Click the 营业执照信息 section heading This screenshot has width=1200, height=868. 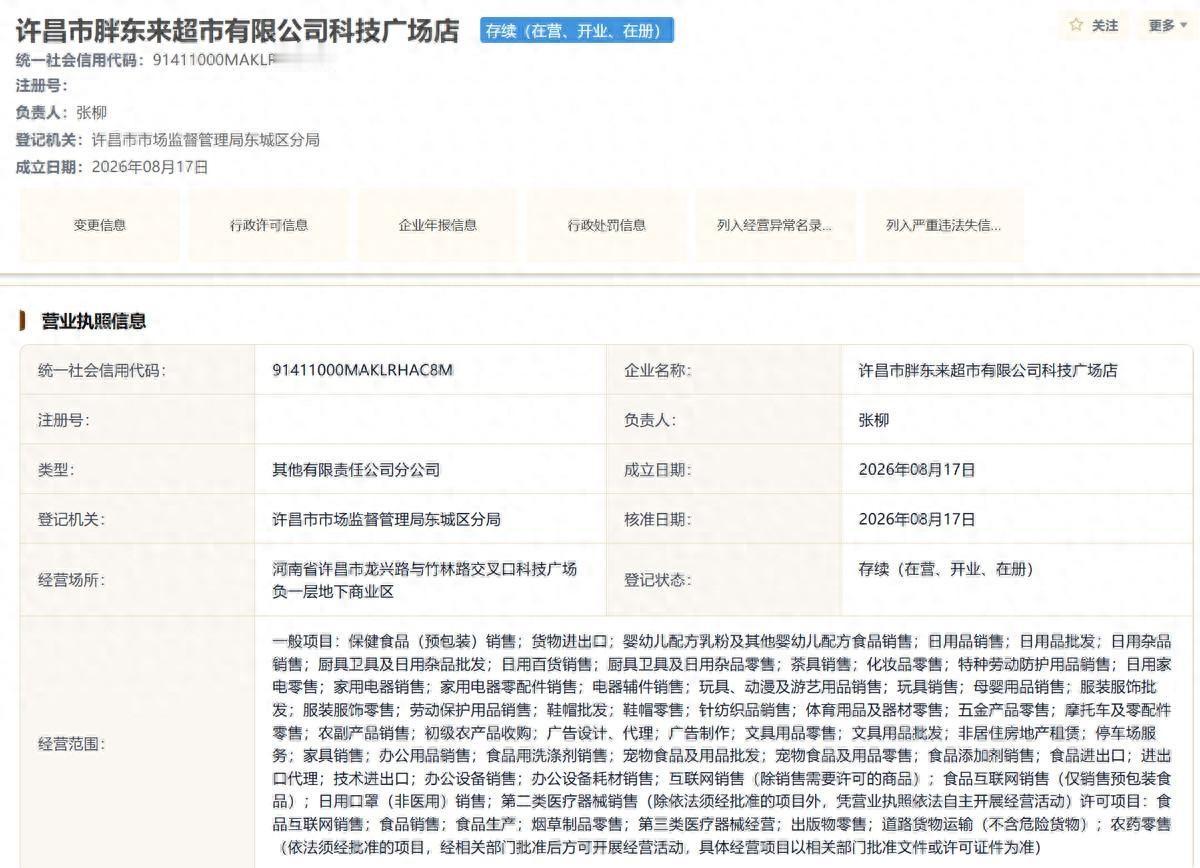click(x=93, y=321)
